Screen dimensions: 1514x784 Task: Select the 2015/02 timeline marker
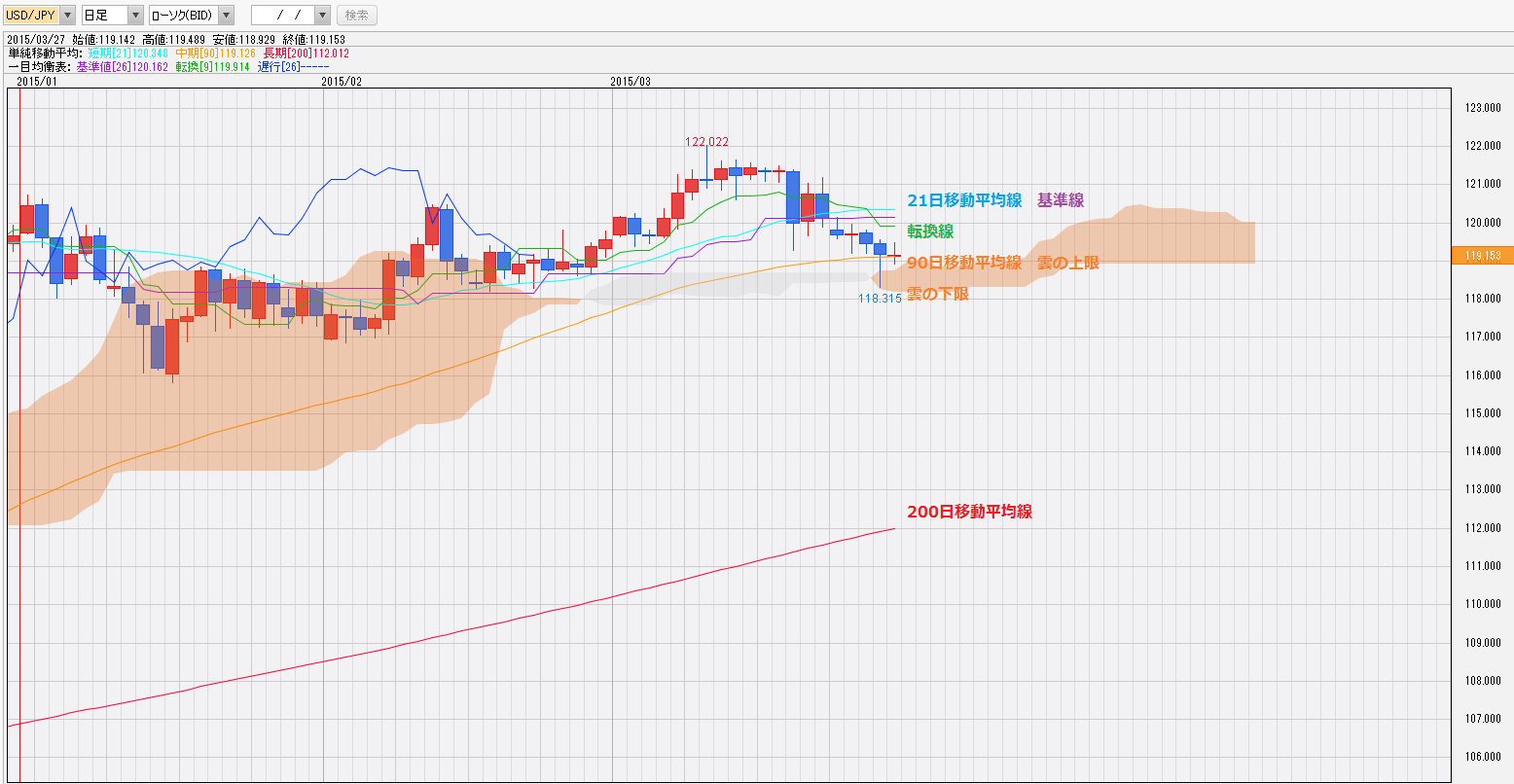tap(342, 82)
